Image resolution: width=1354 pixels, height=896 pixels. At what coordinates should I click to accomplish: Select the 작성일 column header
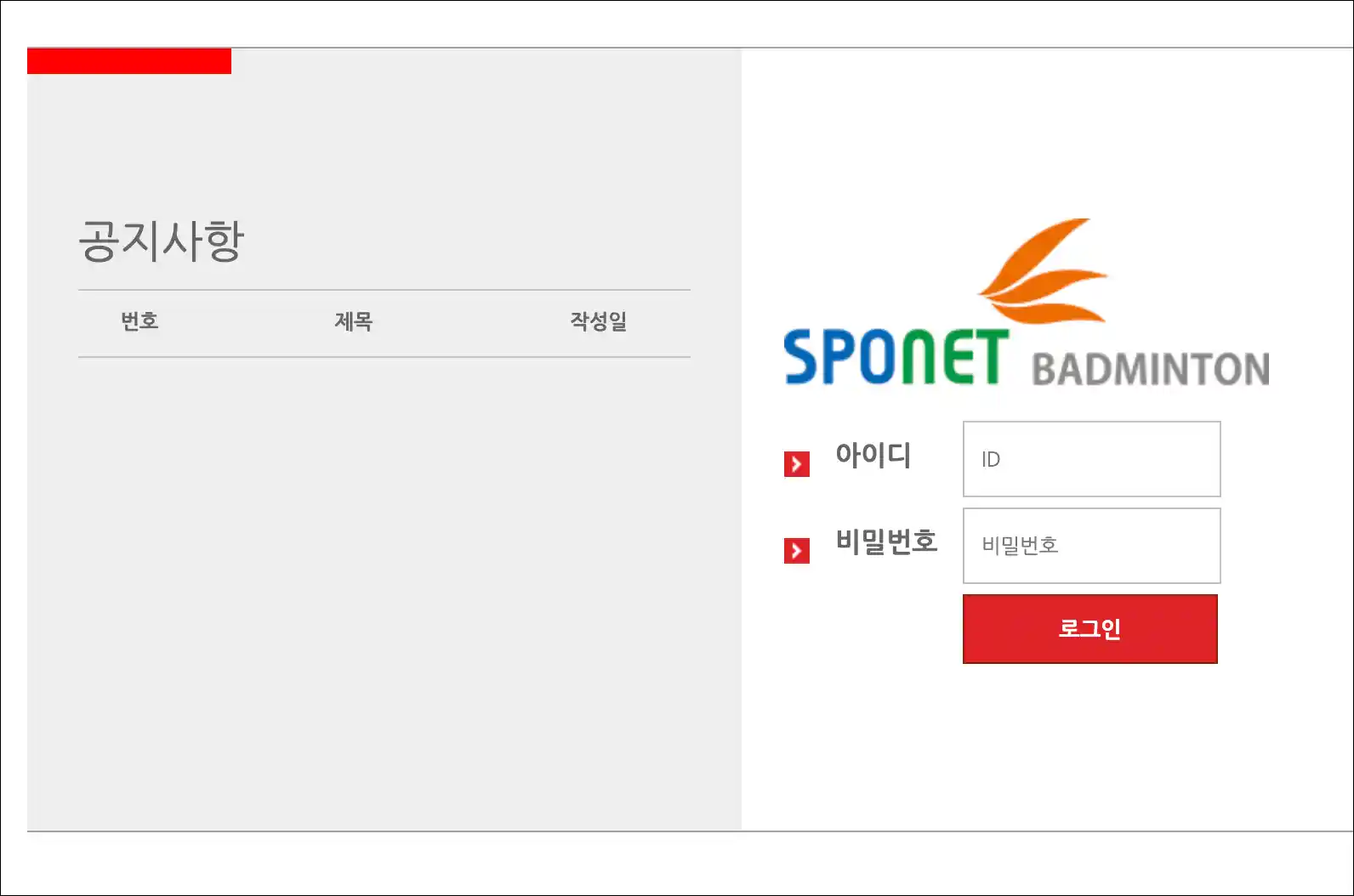coord(599,321)
